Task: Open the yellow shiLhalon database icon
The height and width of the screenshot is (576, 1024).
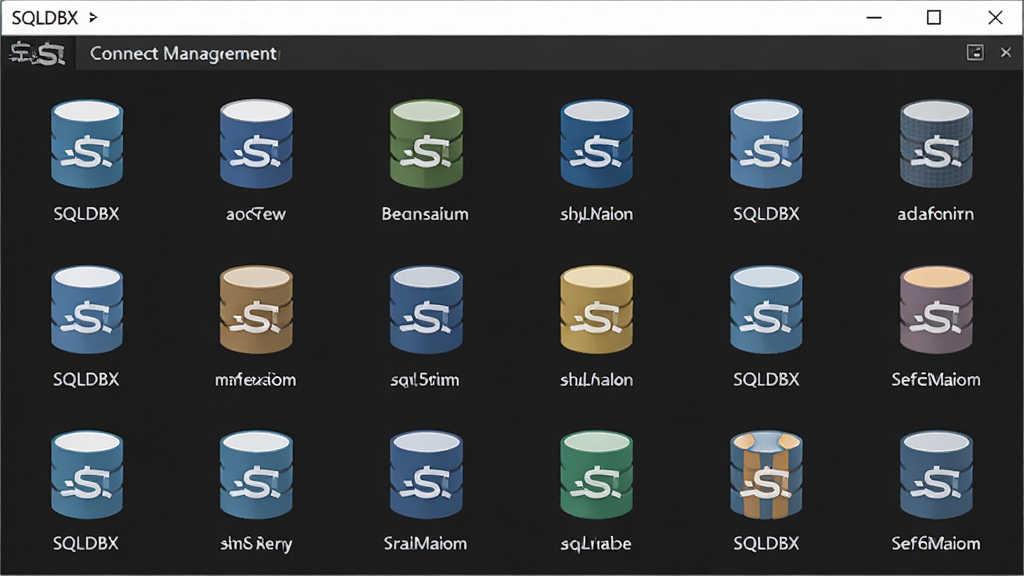Action: click(x=596, y=309)
